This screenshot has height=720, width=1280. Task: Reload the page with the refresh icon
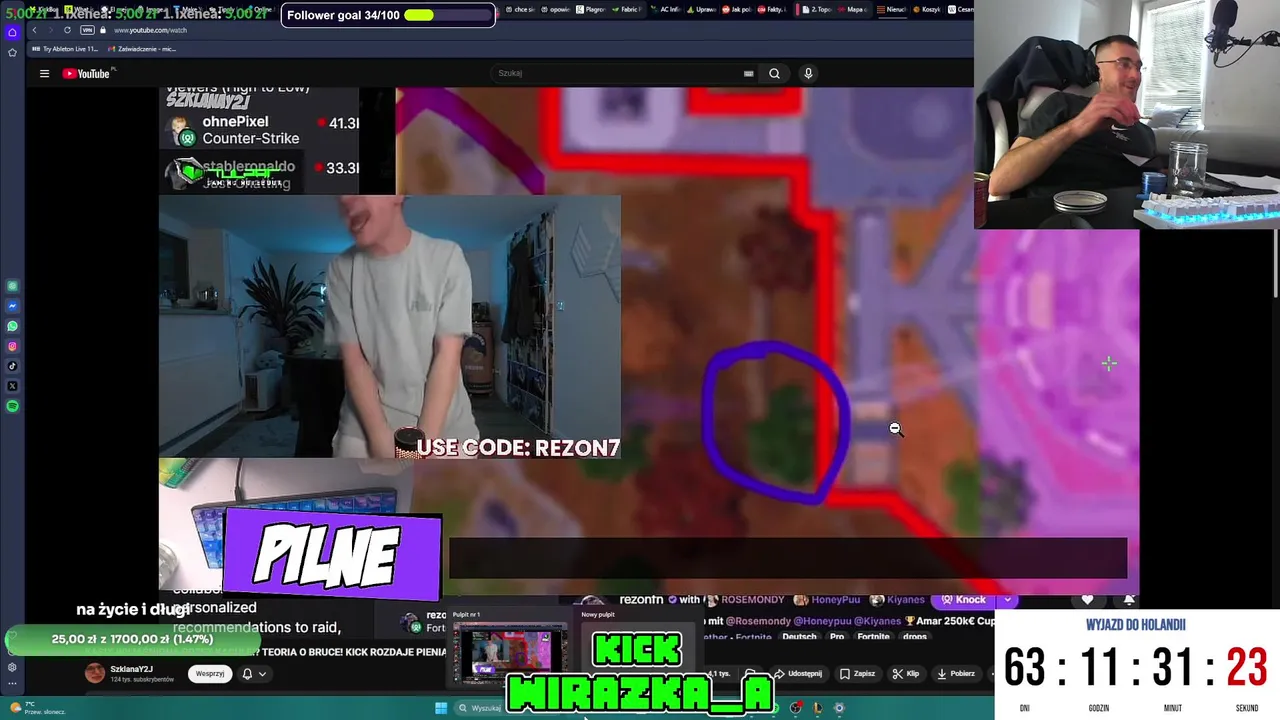67,30
